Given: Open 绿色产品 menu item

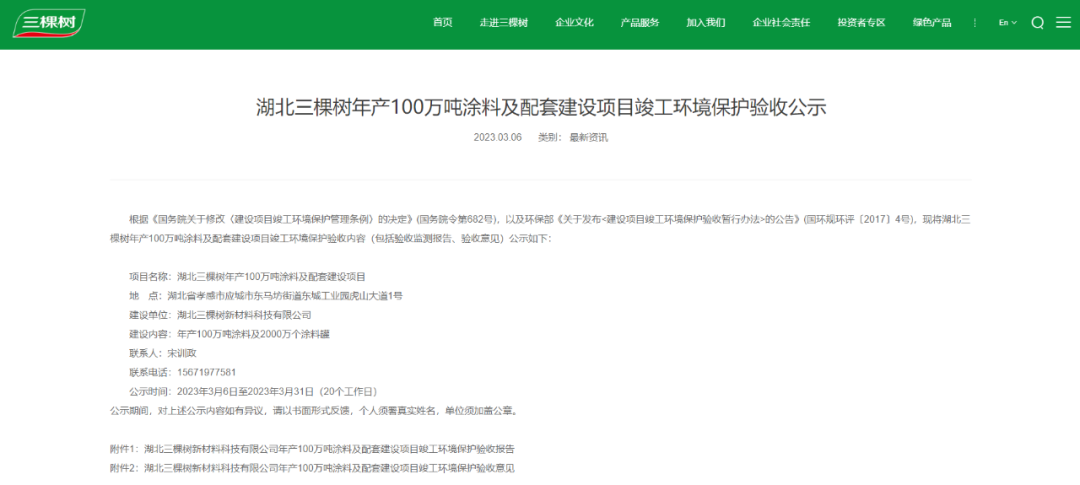Looking at the screenshot, I should (x=932, y=23).
